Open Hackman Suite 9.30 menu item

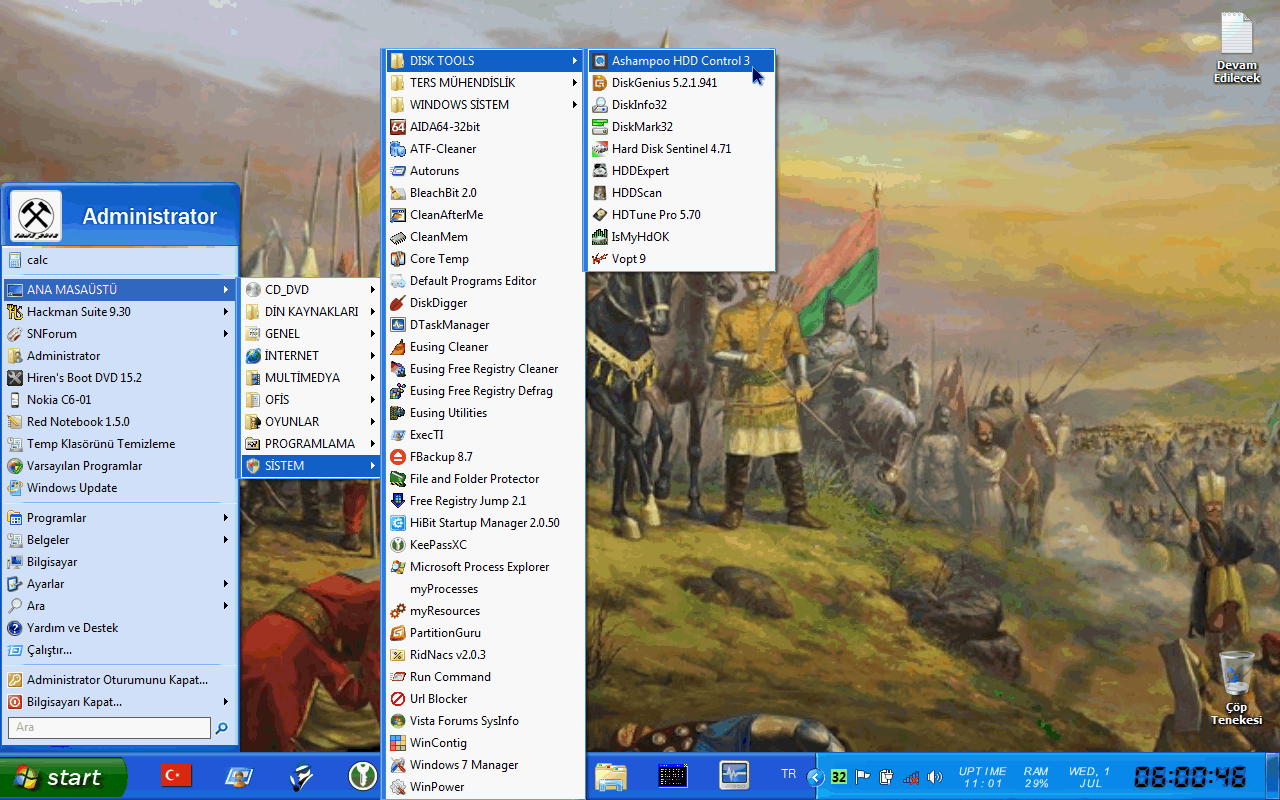pos(119,312)
